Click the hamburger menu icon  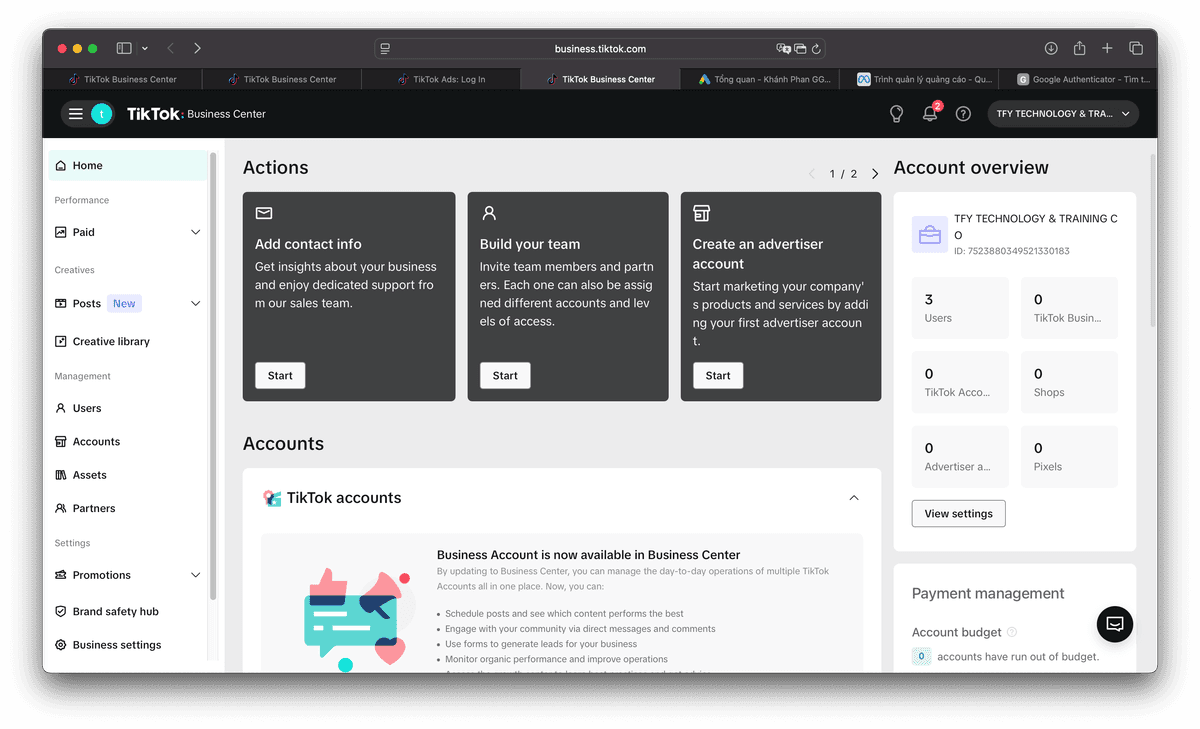click(76, 114)
